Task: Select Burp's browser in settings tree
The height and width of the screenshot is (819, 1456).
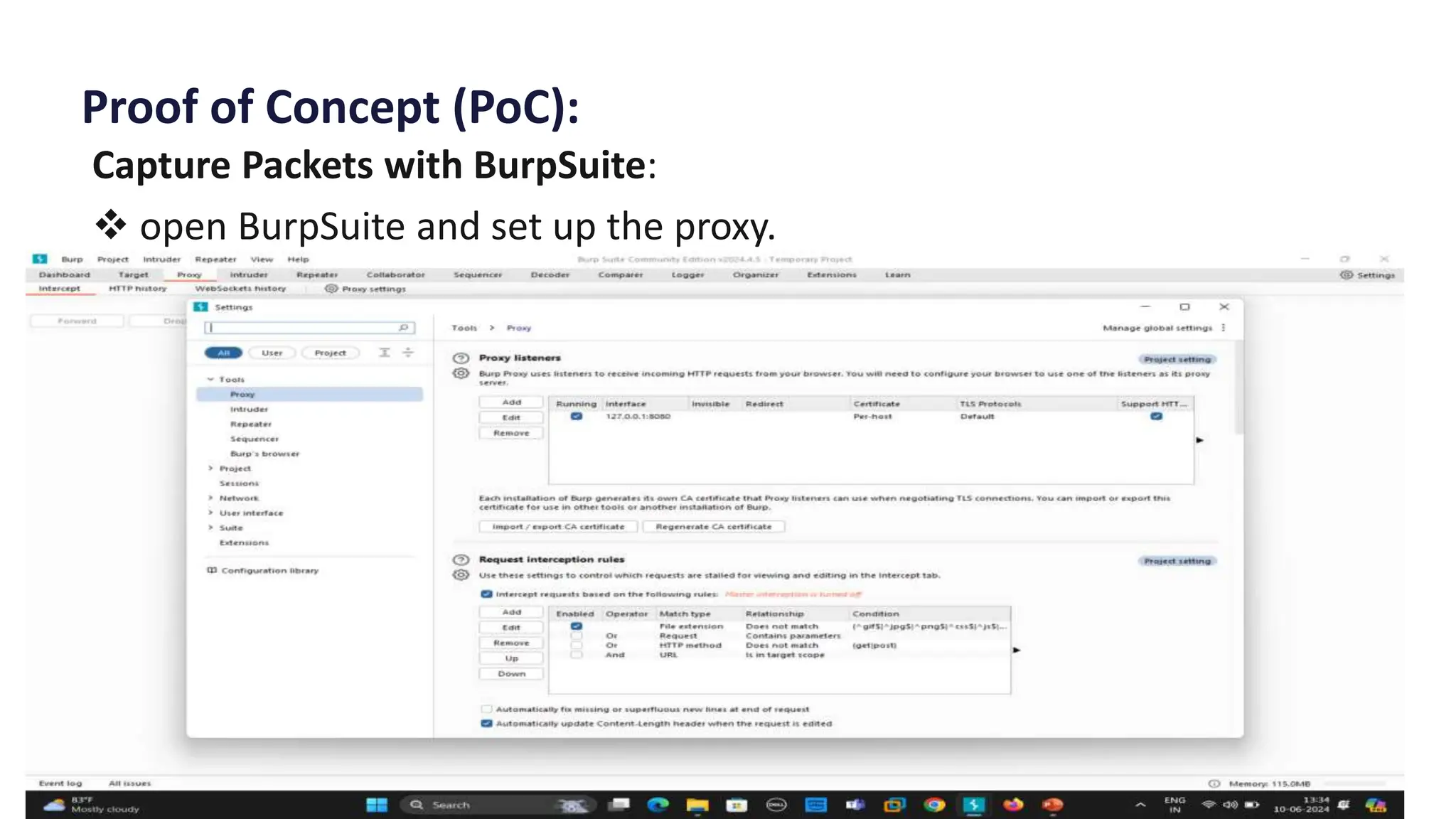Action: 264,454
